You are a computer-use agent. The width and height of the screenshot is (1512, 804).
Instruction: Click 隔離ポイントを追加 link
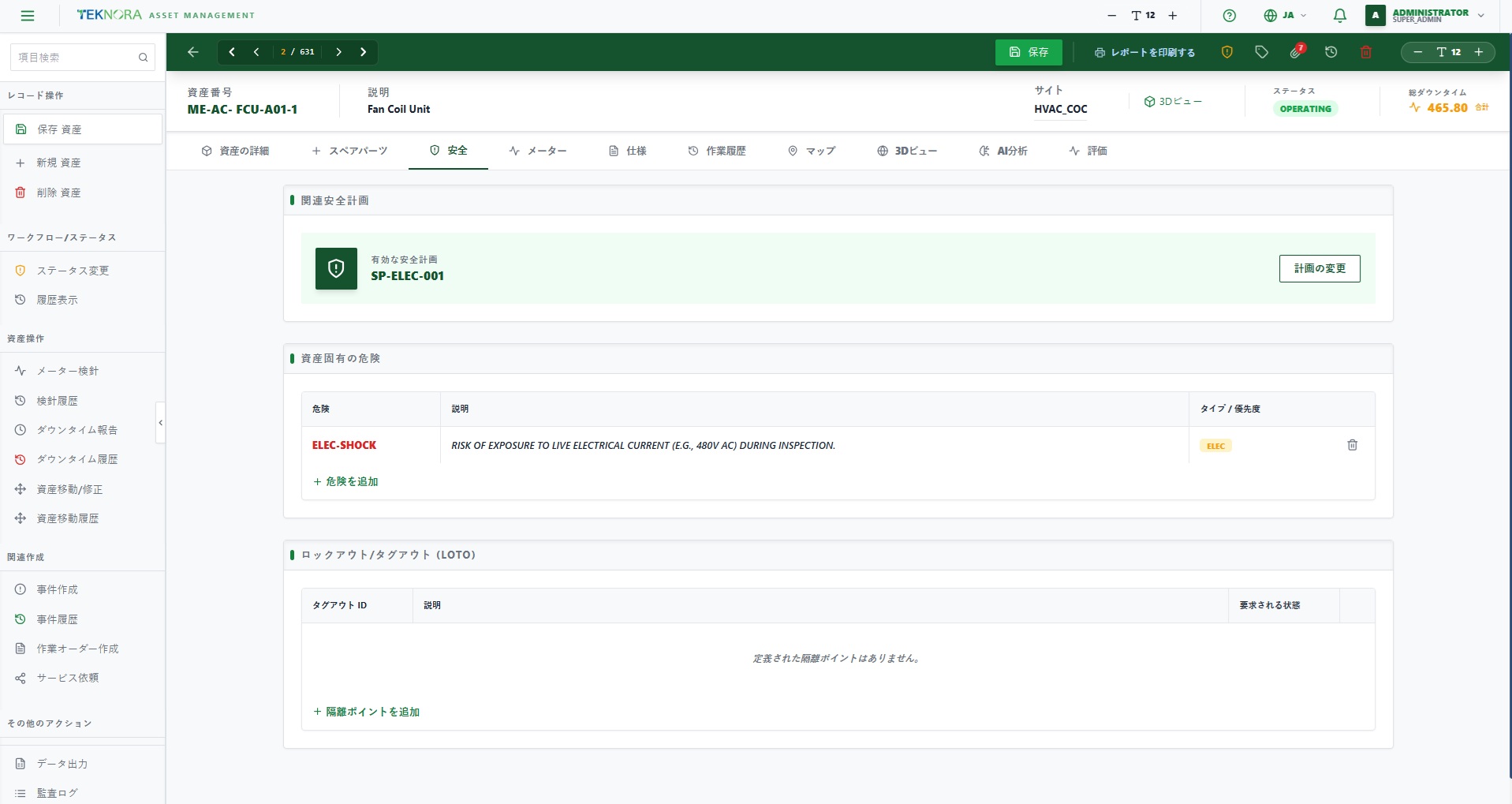[x=367, y=712]
